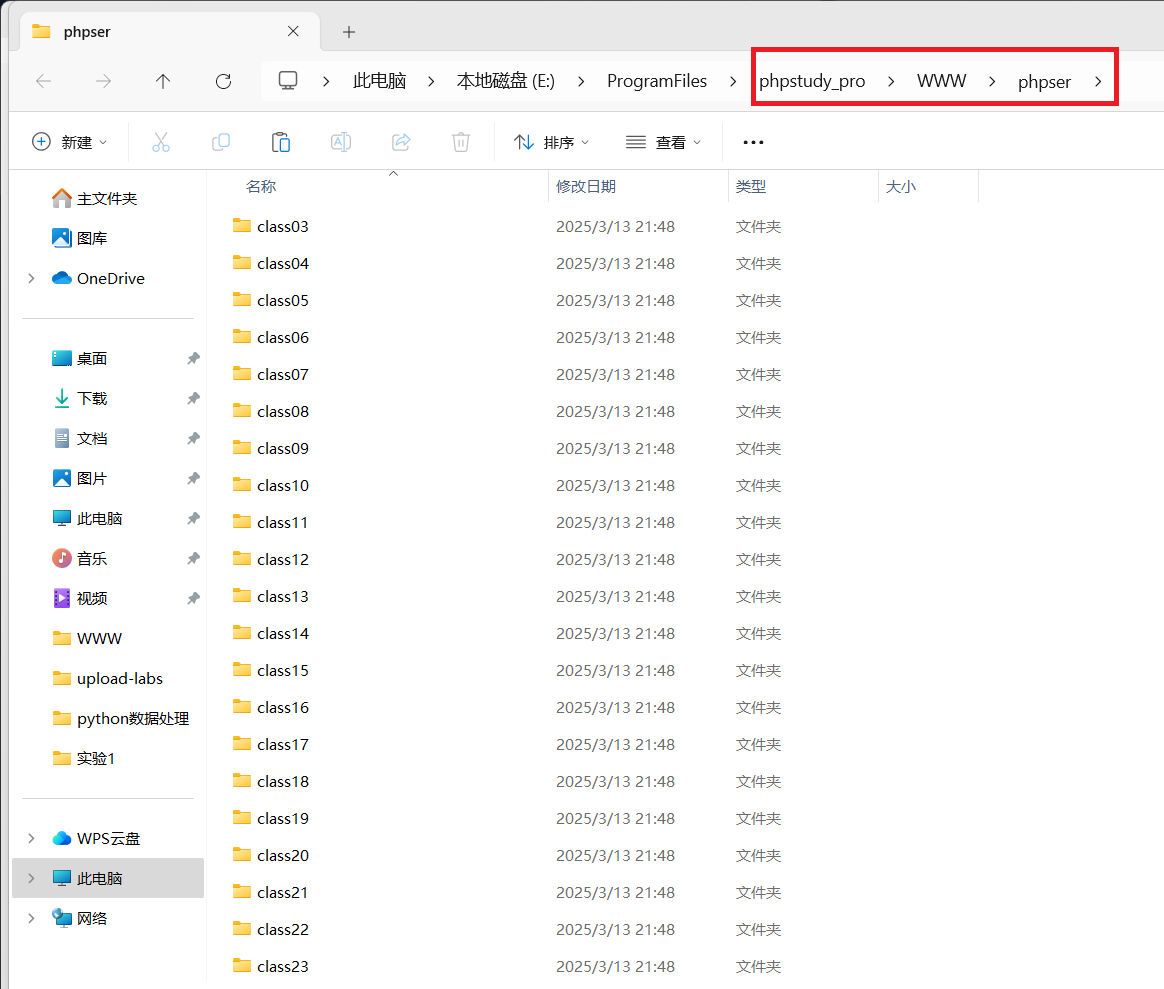The width and height of the screenshot is (1164, 989).
Task: Open the three-dot more options menu
Action: [753, 142]
